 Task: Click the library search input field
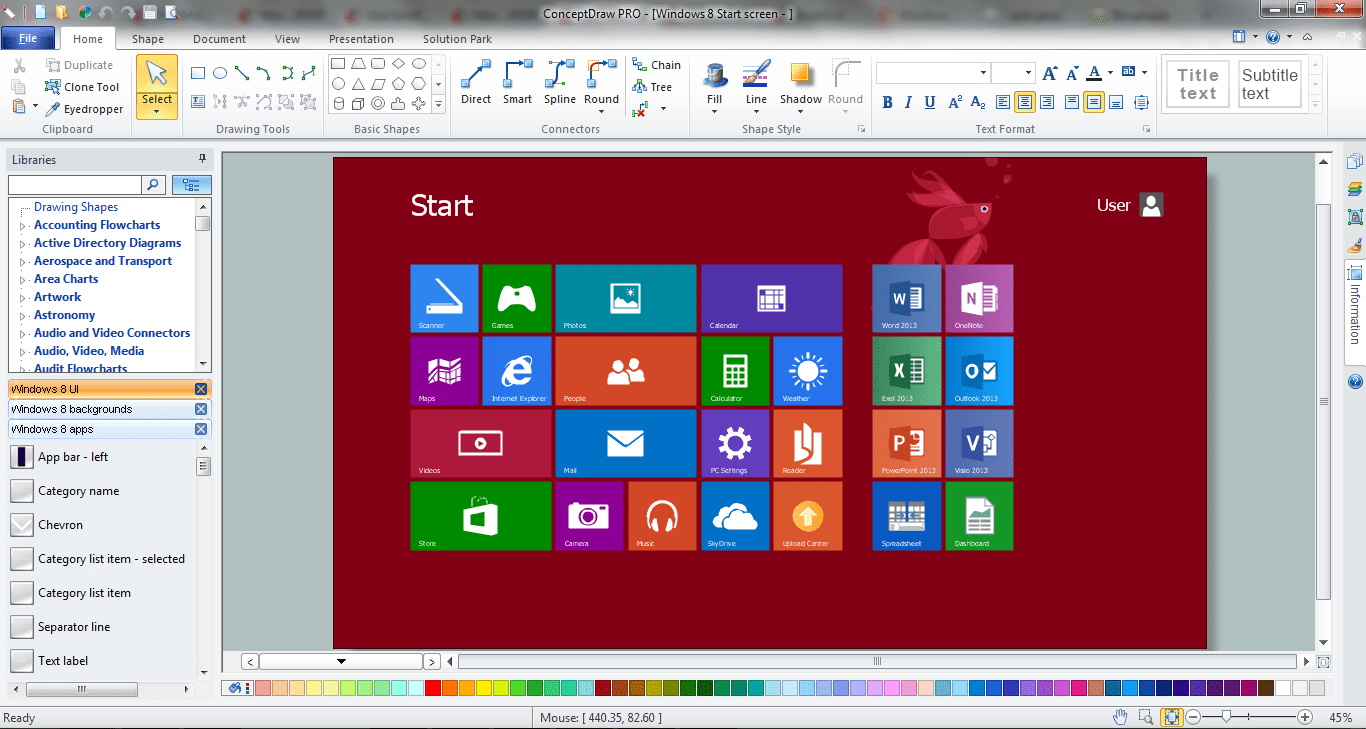75,185
